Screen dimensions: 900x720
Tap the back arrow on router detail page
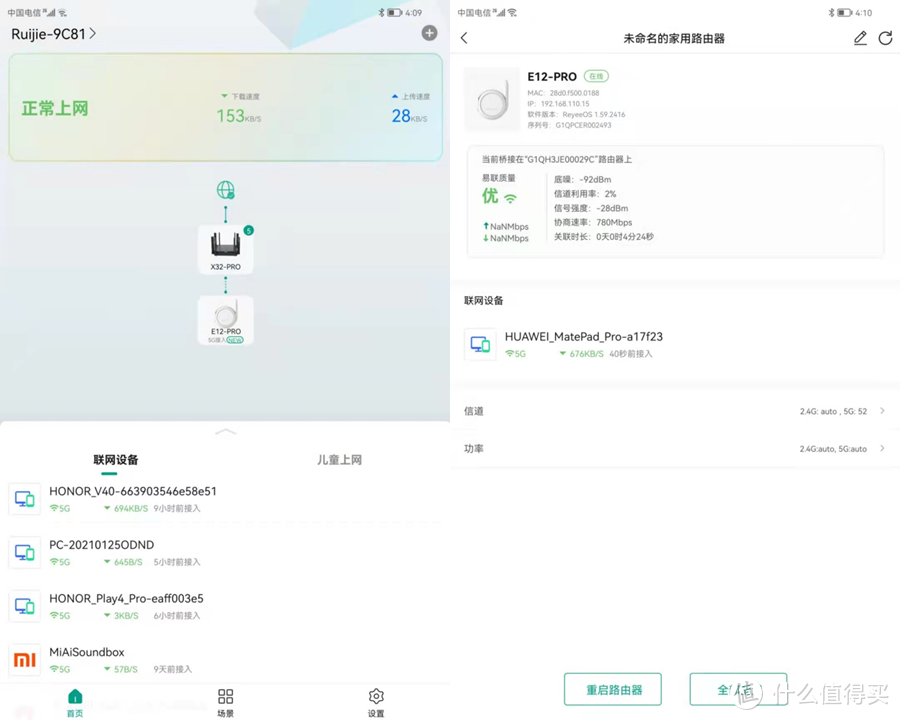point(463,37)
